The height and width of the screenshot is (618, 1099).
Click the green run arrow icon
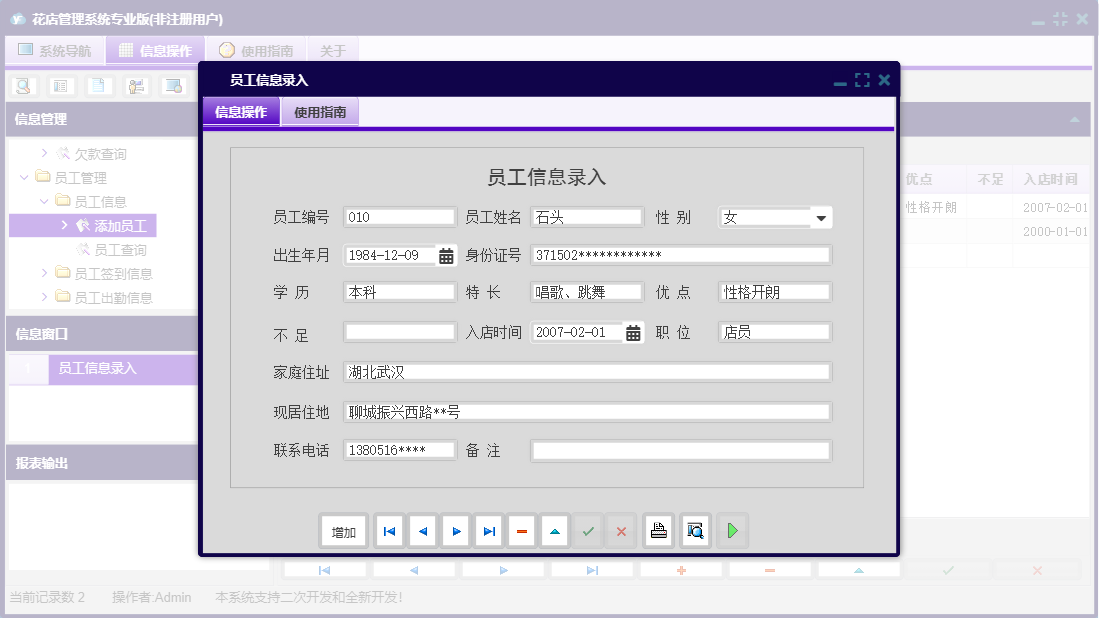coord(731,531)
